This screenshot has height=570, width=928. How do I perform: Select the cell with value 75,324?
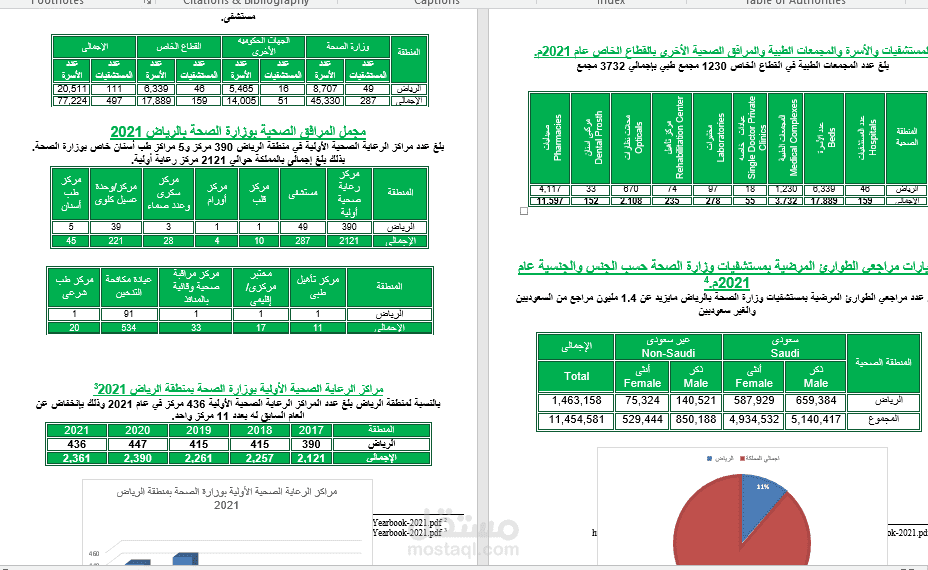(x=642, y=401)
